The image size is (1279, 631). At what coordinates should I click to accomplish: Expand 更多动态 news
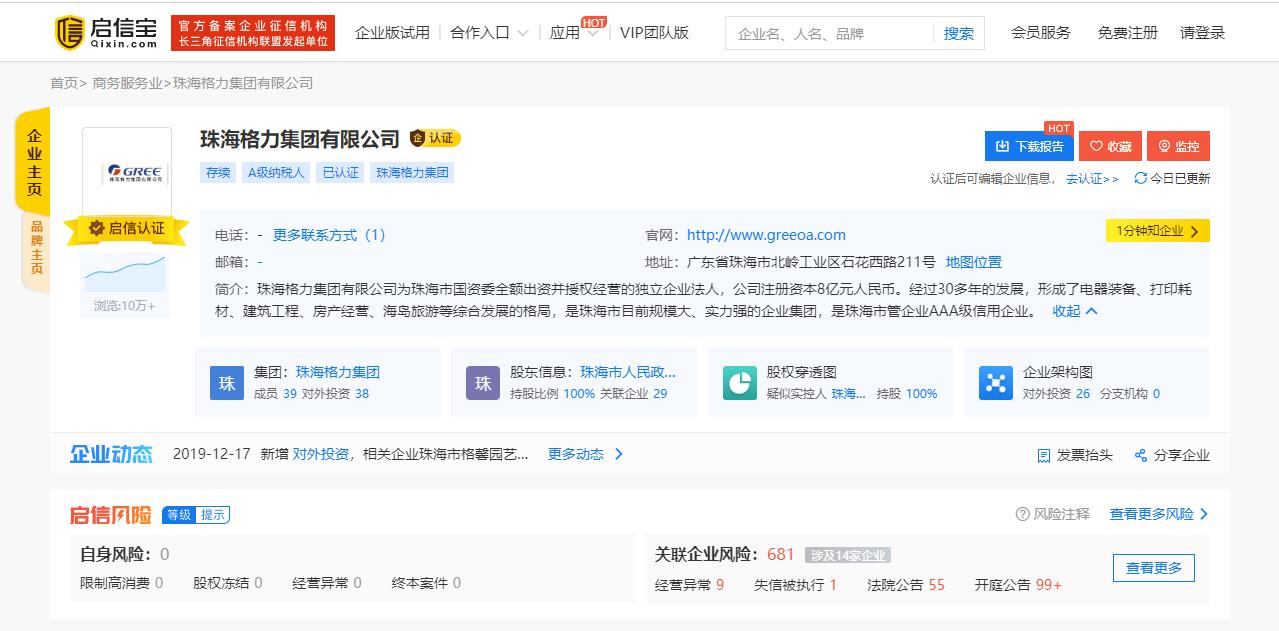pyautogui.click(x=585, y=454)
